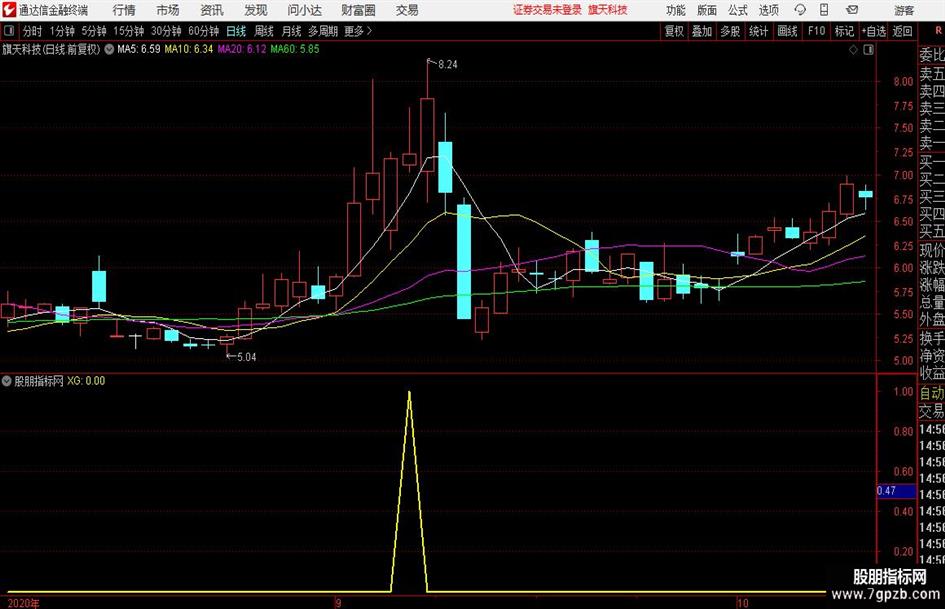Viewport: 945px width, 609px height.
Task: Click the diamond icon above the chart
Action: pos(853,50)
